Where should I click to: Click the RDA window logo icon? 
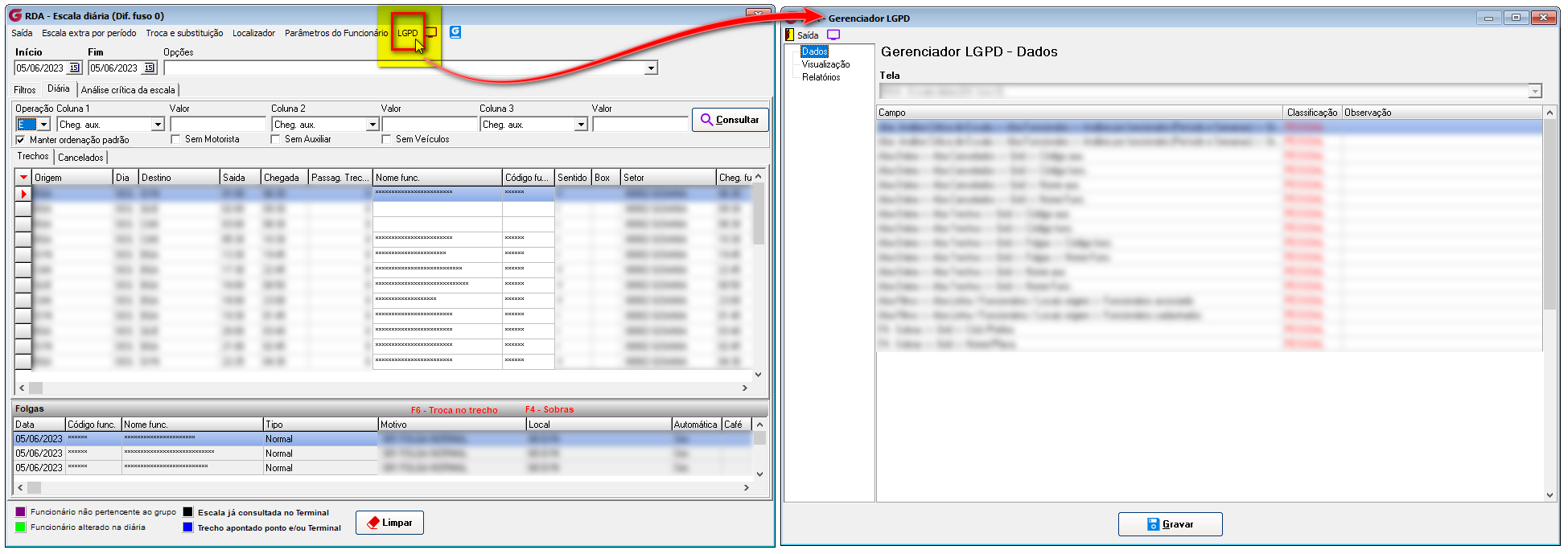point(15,15)
